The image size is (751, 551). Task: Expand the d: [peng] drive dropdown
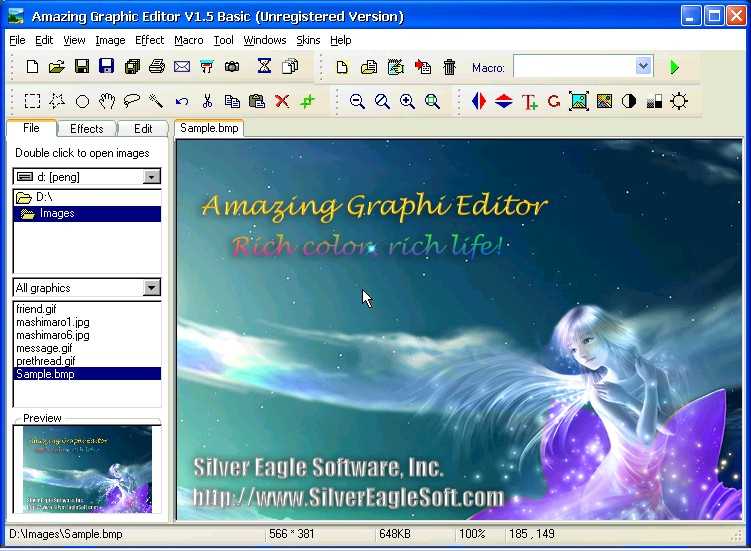151,177
